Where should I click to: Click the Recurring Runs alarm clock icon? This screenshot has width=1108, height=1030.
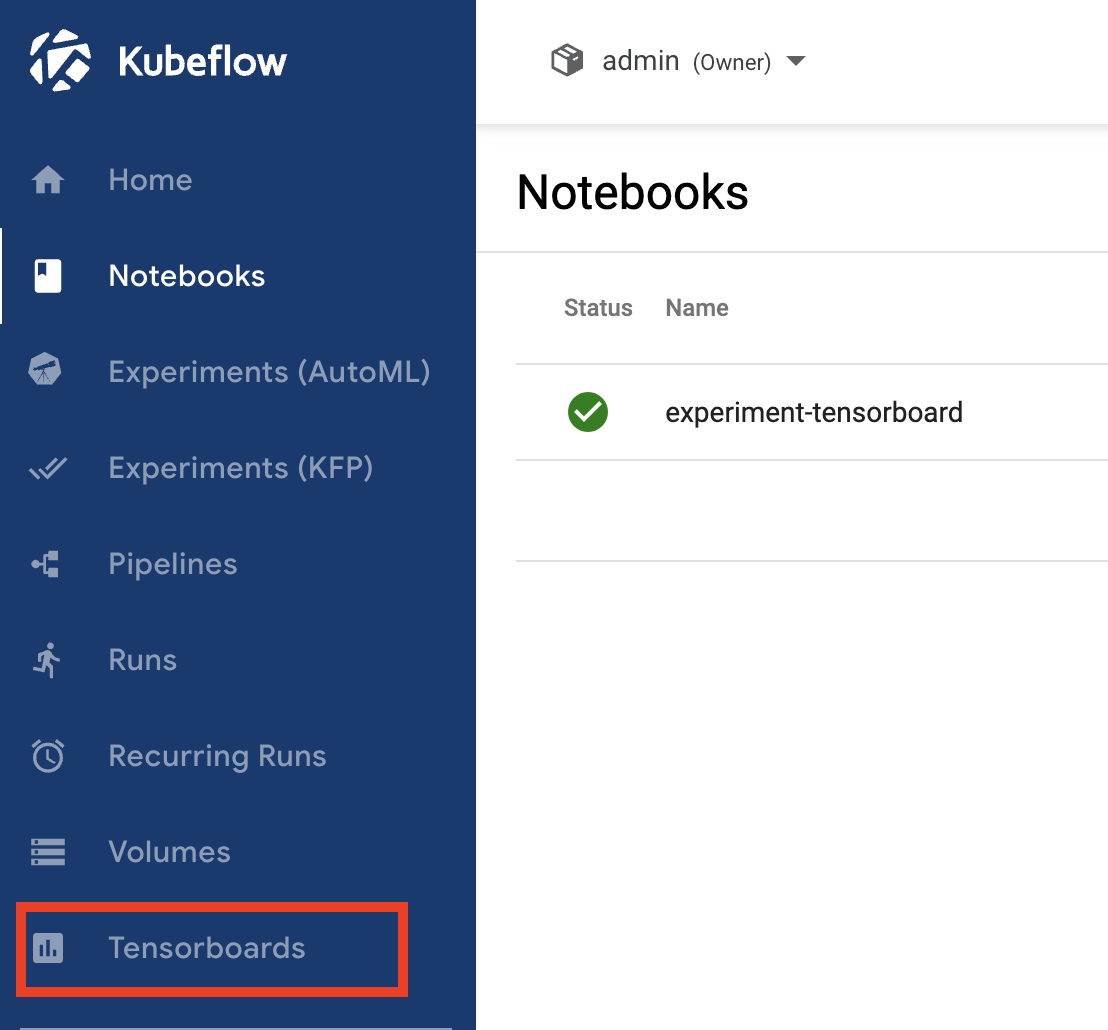tap(48, 756)
